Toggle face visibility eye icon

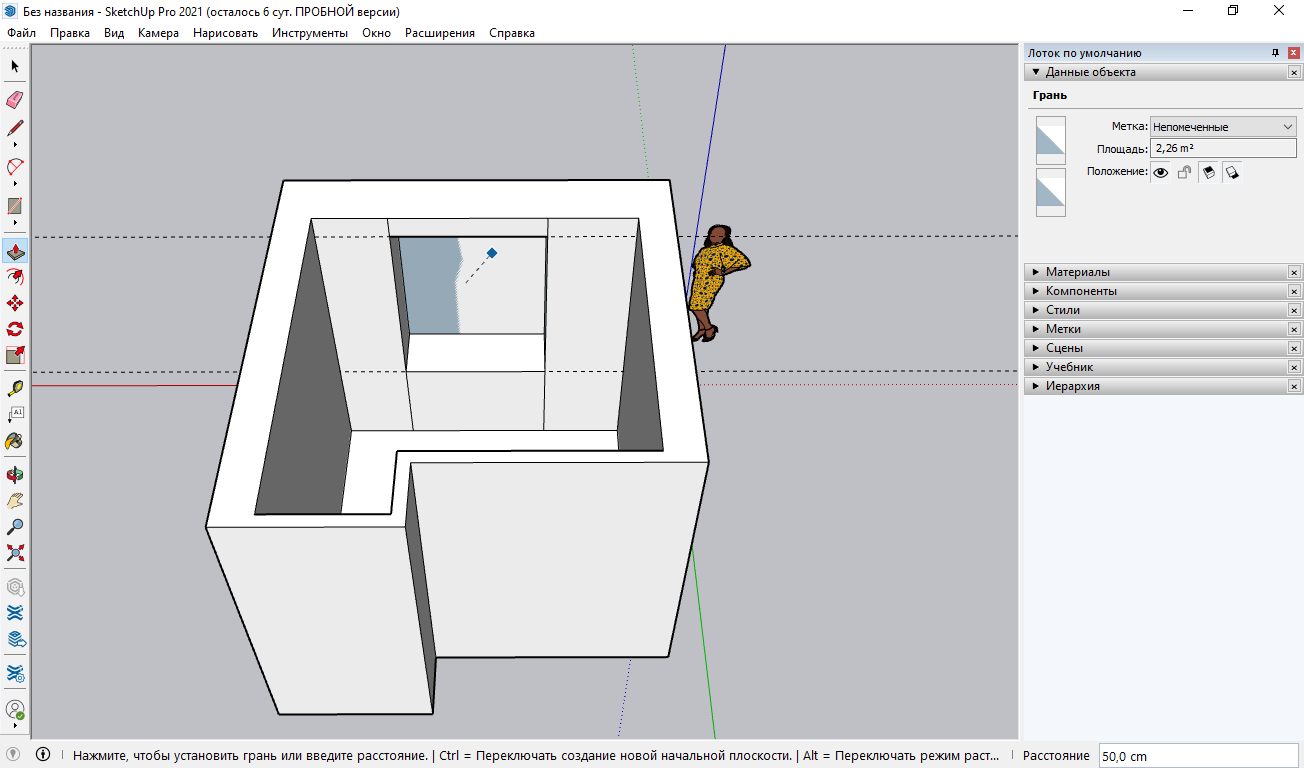pos(1161,172)
